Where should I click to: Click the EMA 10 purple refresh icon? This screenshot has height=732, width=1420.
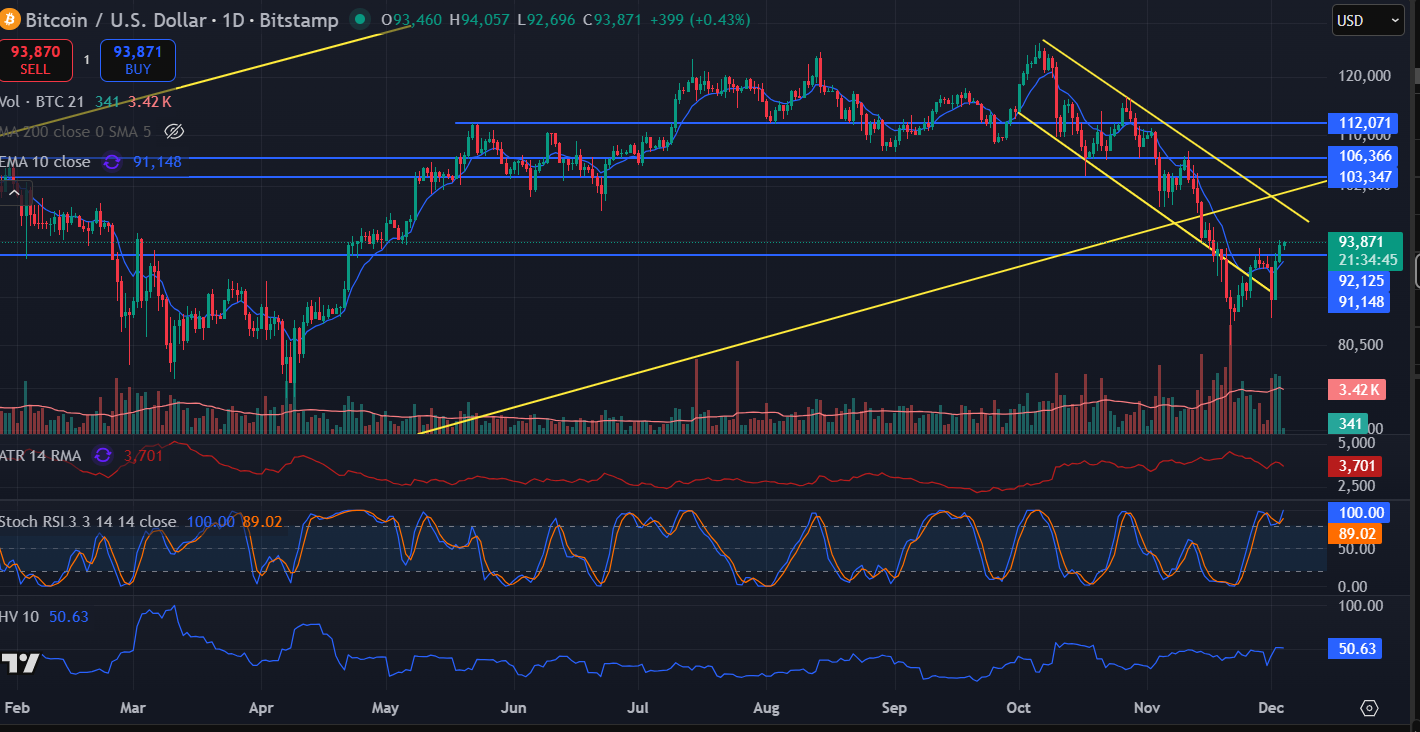click(x=112, y=162)
